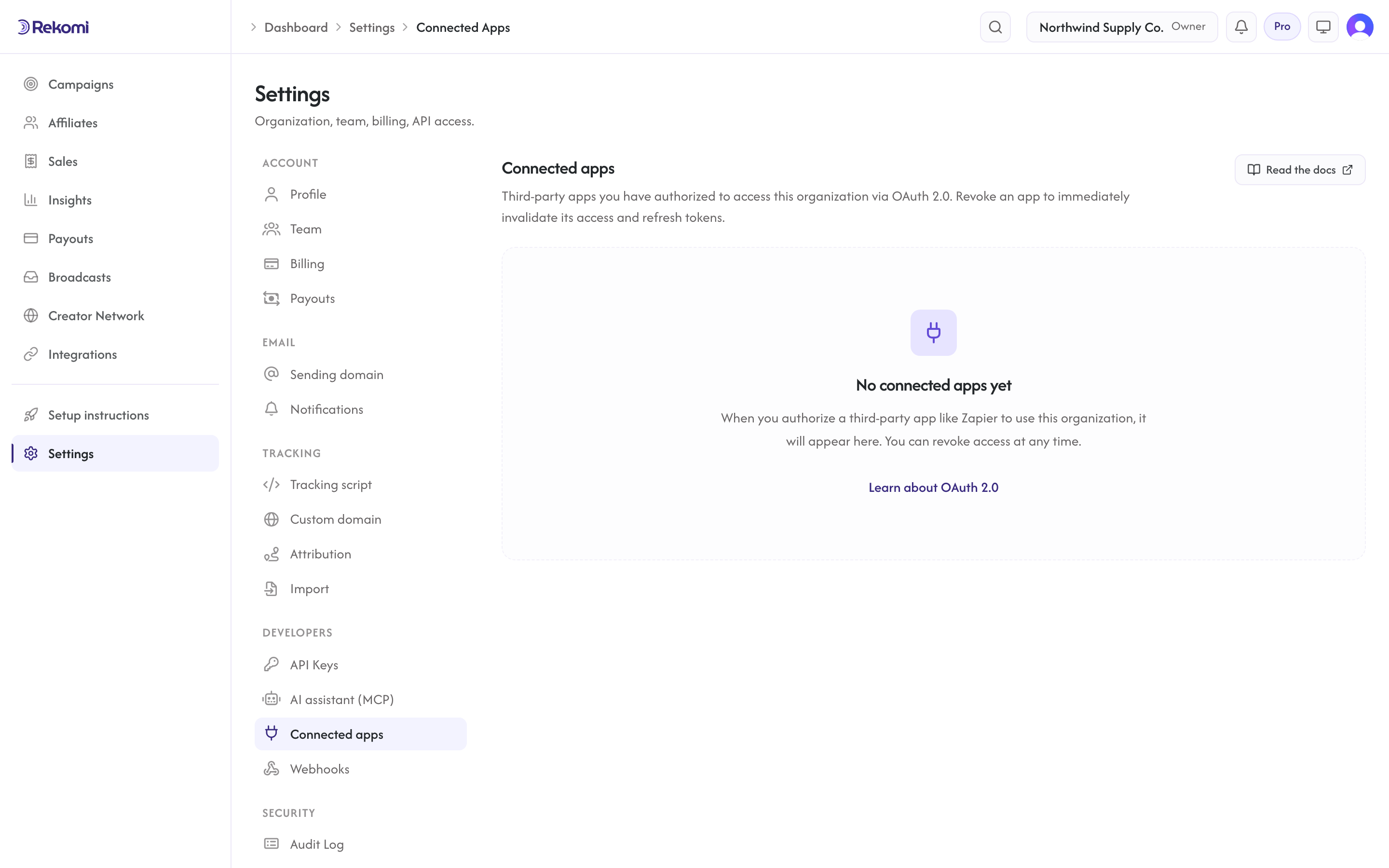Click the Insights bar chart icon

pos(31,200)
